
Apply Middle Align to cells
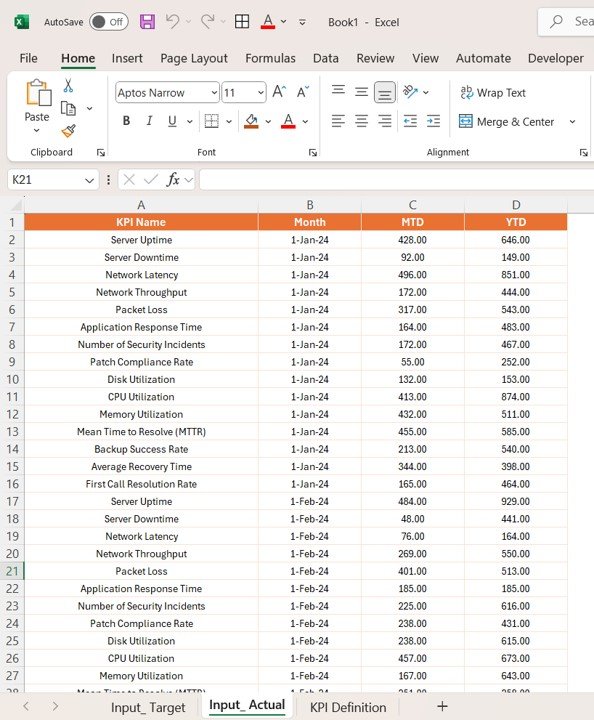pyautogui.click(x=361, y=92)
